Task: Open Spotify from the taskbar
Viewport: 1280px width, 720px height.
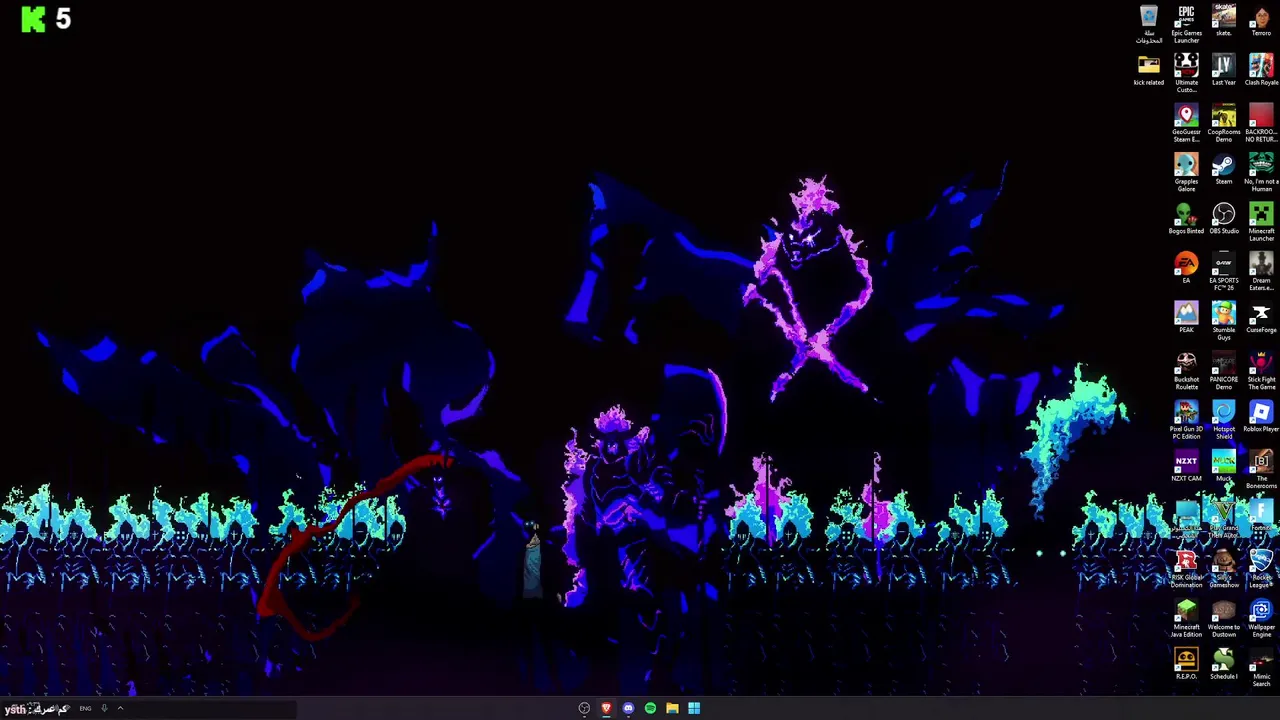Action: coord(650,708)
